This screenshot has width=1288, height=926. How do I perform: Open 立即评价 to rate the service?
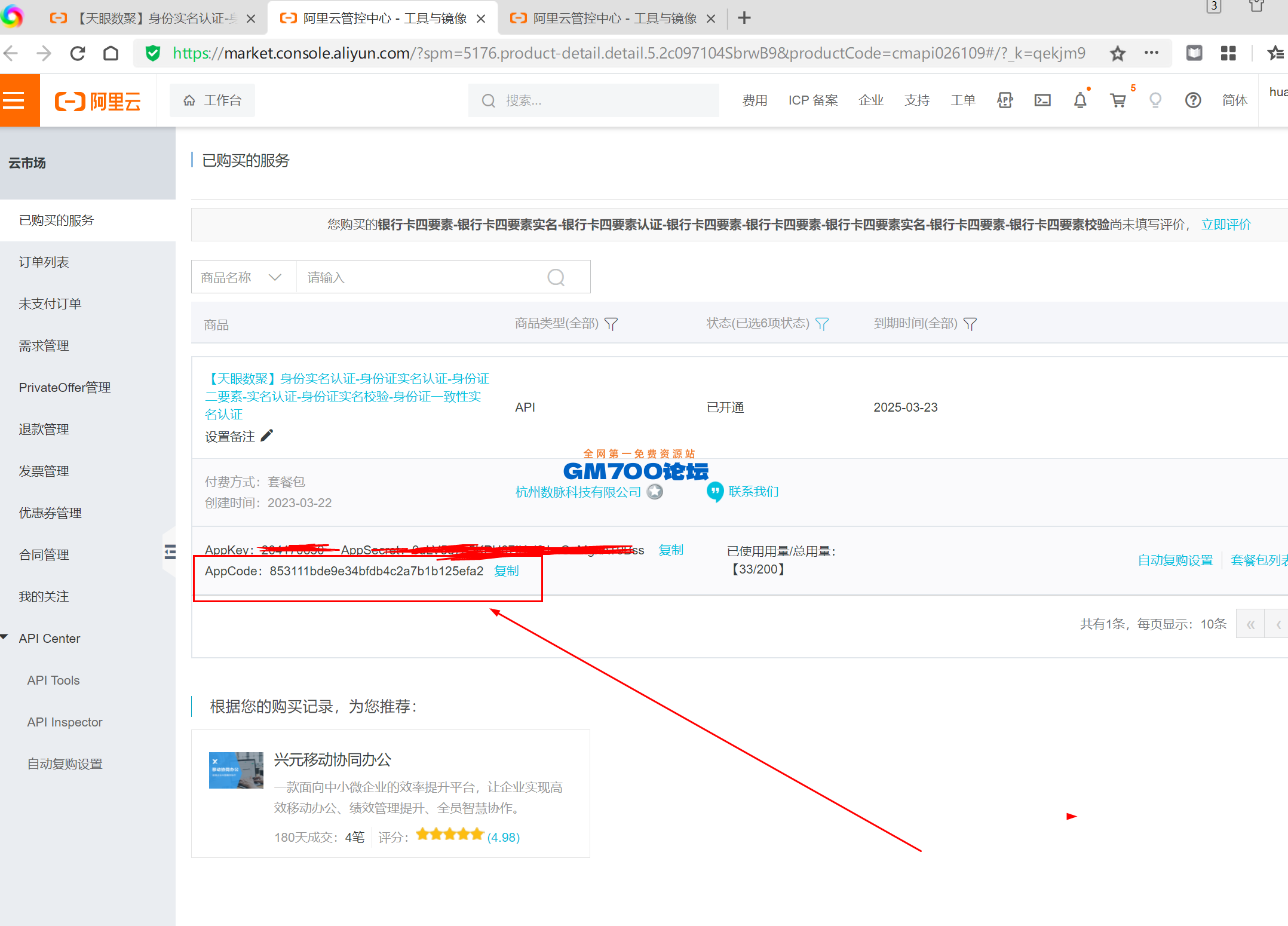point(1225,224)
